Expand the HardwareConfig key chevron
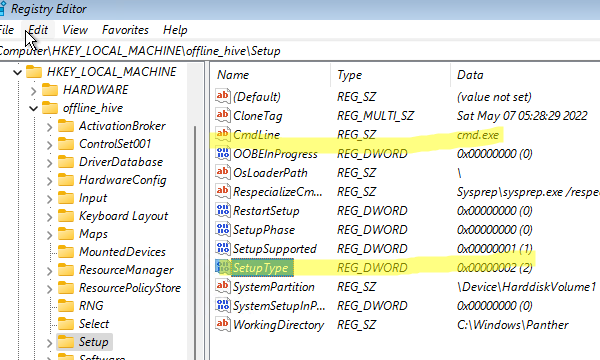Screen dimensions: 600x360 (x=49, y=181)
